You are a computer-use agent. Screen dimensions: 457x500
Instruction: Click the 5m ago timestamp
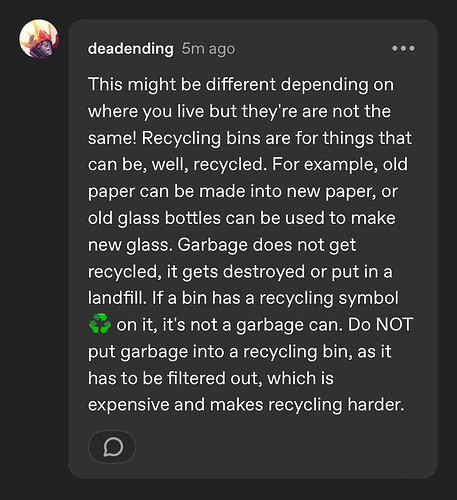click(208, 49)
